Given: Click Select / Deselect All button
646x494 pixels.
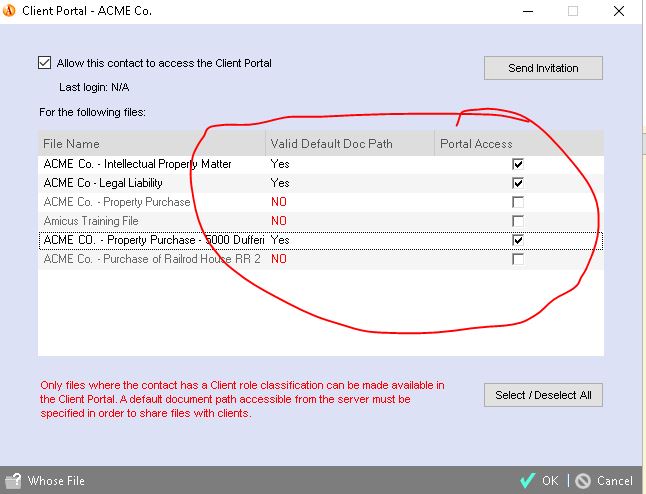Looking at the screenshot, I should (x=543, y=395).
